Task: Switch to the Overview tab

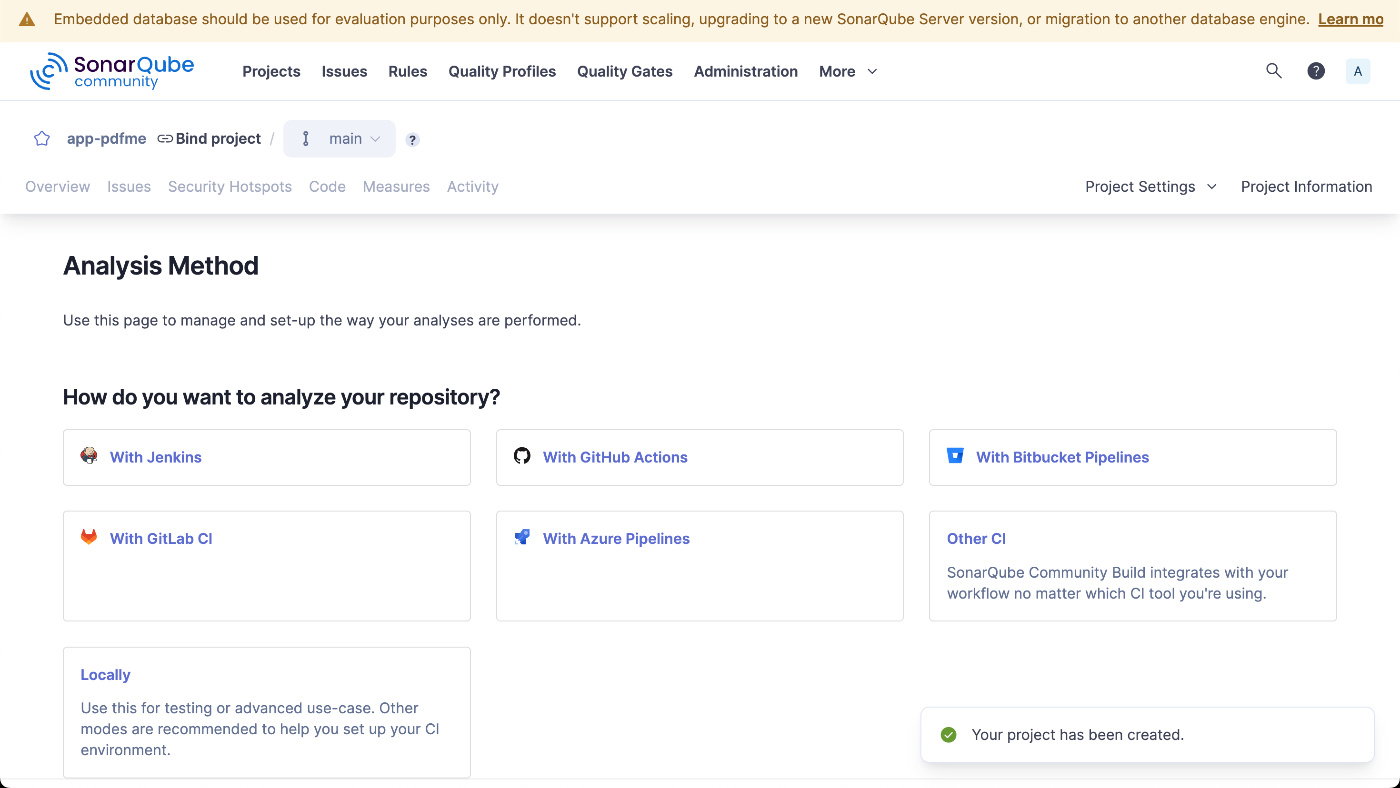Action: pyautogui.click(x=58, y=186)
